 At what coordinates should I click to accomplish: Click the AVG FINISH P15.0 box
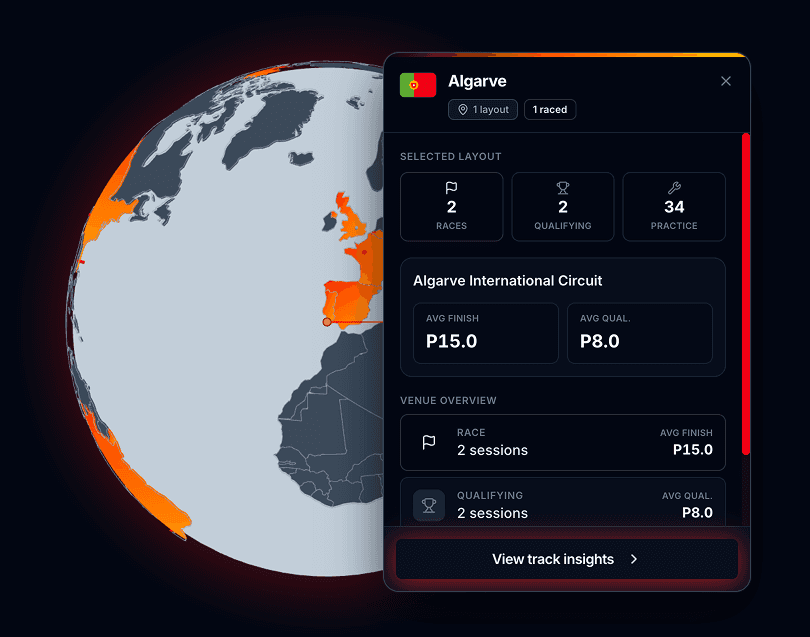tap(486, 333)
